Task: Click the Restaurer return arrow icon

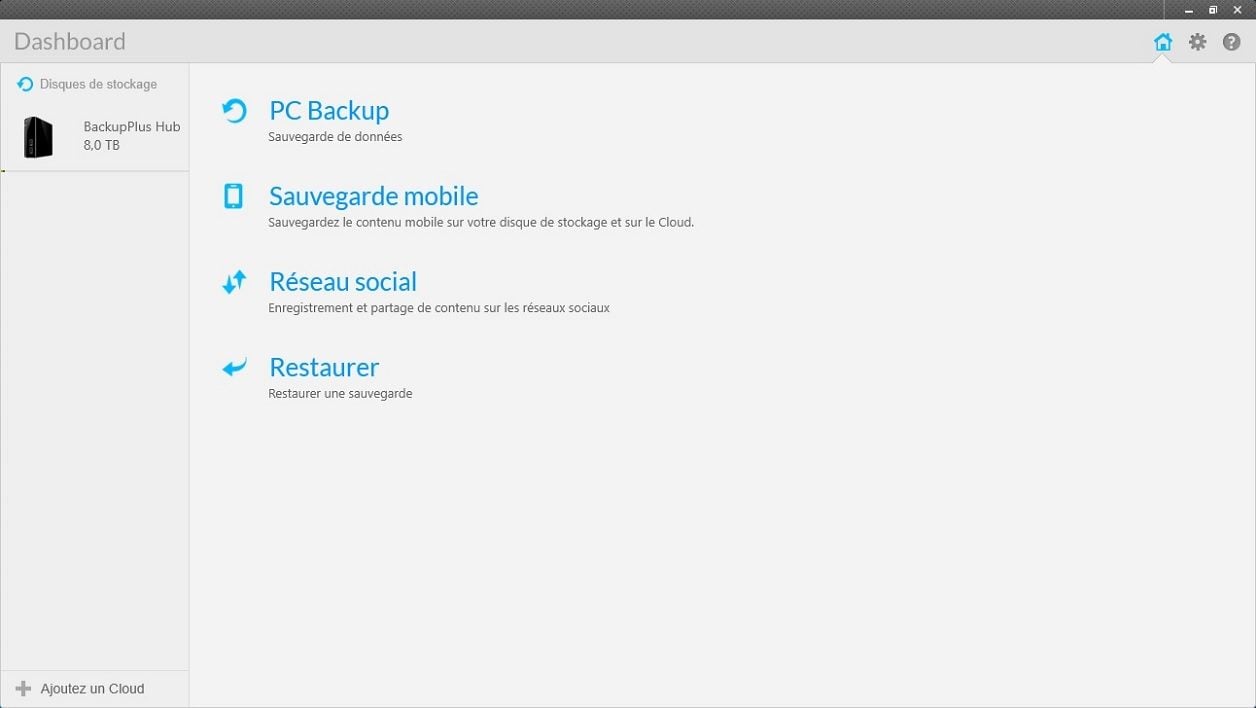Action: (234, 368)
